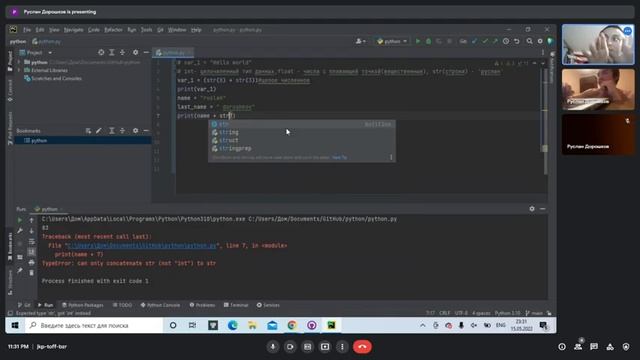Collapse all in the Project panel
This screenshot has width=640, height=360.
coord(122,52)
